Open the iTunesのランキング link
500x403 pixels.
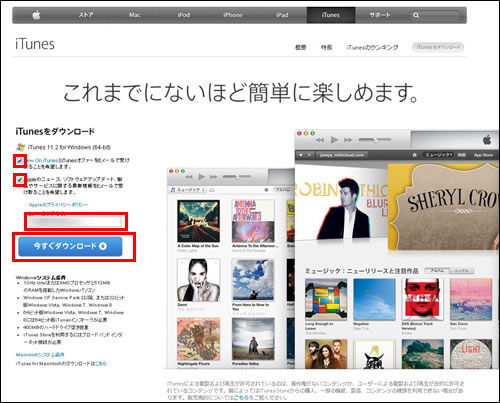(372, 47)
